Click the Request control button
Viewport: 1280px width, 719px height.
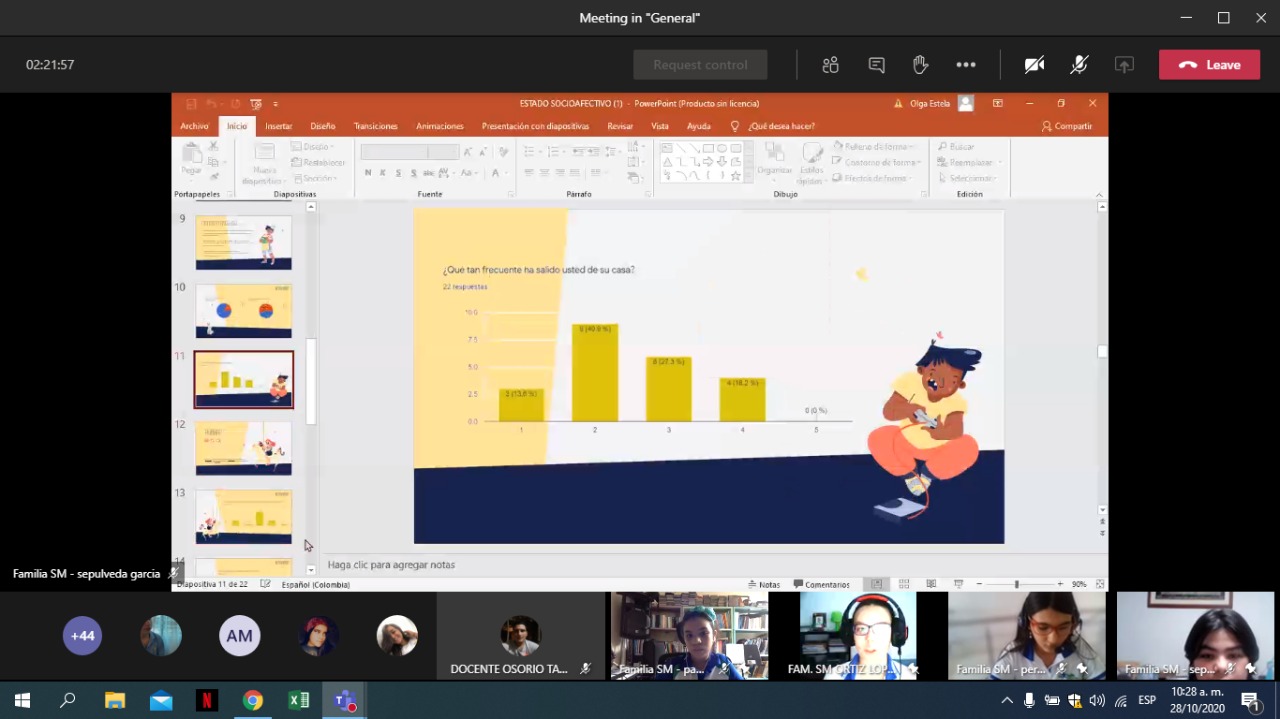pyautogui.click(x=700, y=65)
